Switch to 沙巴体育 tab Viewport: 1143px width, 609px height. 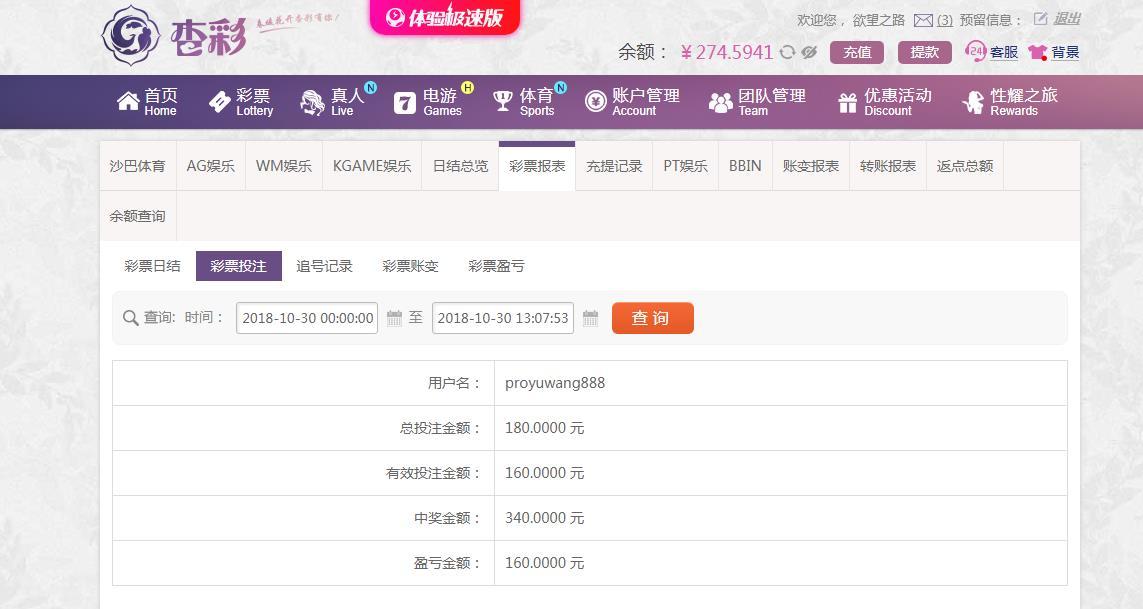(137, 166)
